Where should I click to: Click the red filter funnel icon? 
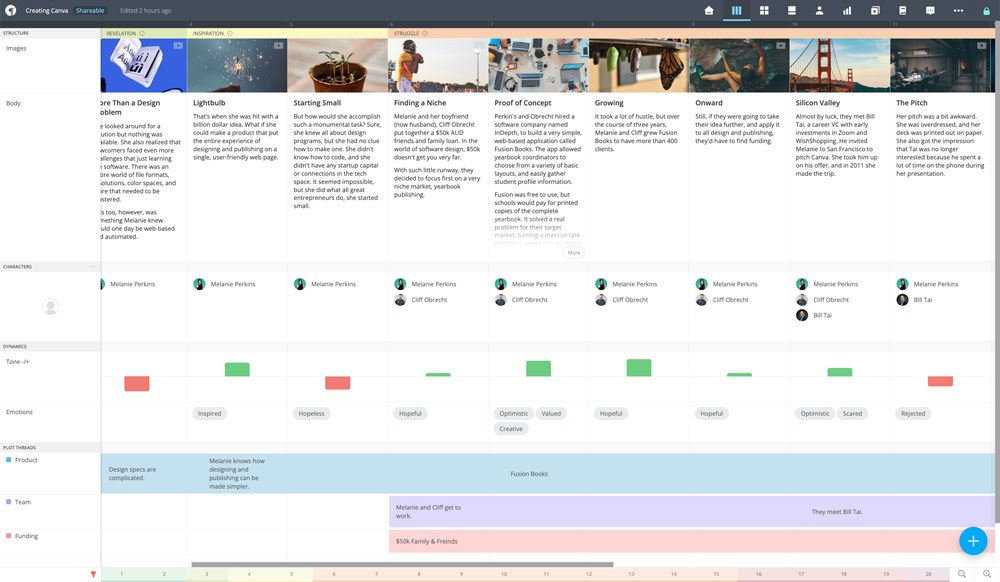[93, 574]
